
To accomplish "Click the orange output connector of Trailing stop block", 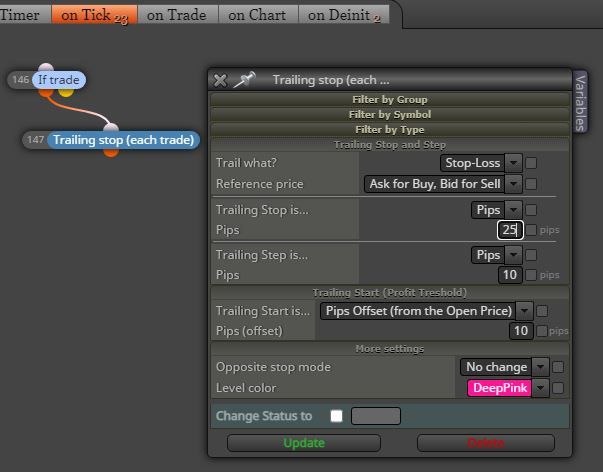I will coord(111,152).
